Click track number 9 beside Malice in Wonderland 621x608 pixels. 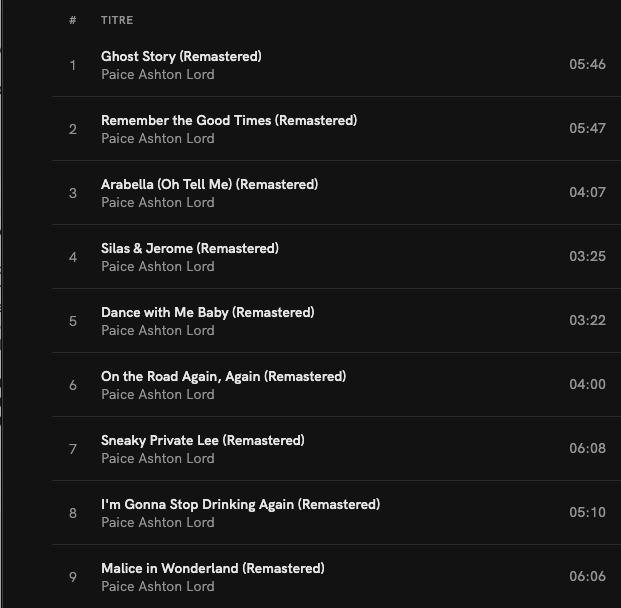tap(73, 577)
